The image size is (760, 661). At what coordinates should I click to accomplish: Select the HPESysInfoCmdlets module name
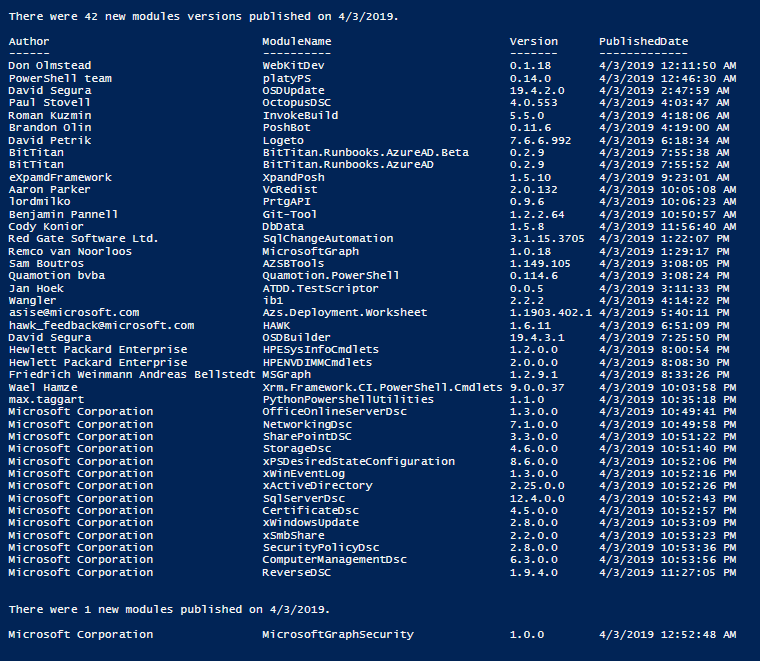point(320,349)
